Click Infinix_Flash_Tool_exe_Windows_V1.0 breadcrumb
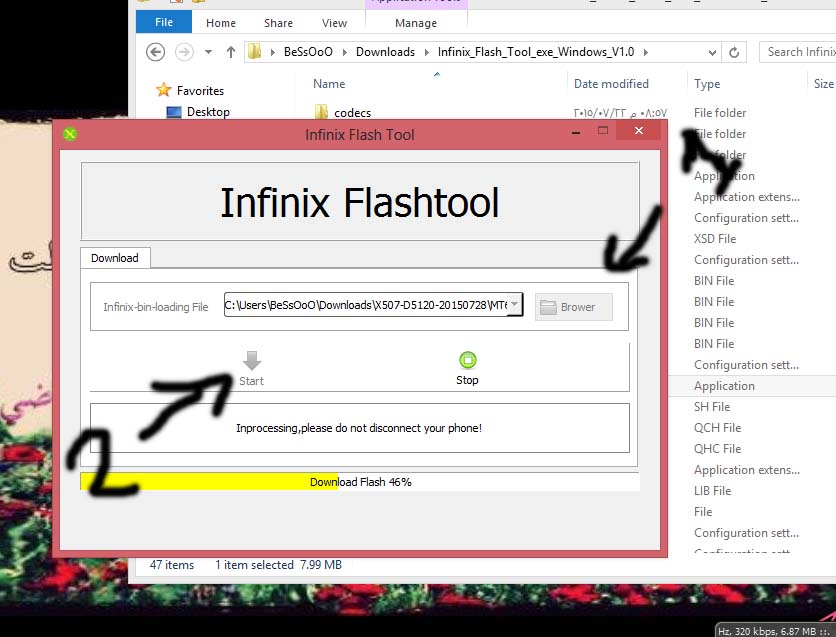 click(x=536, y=52)
